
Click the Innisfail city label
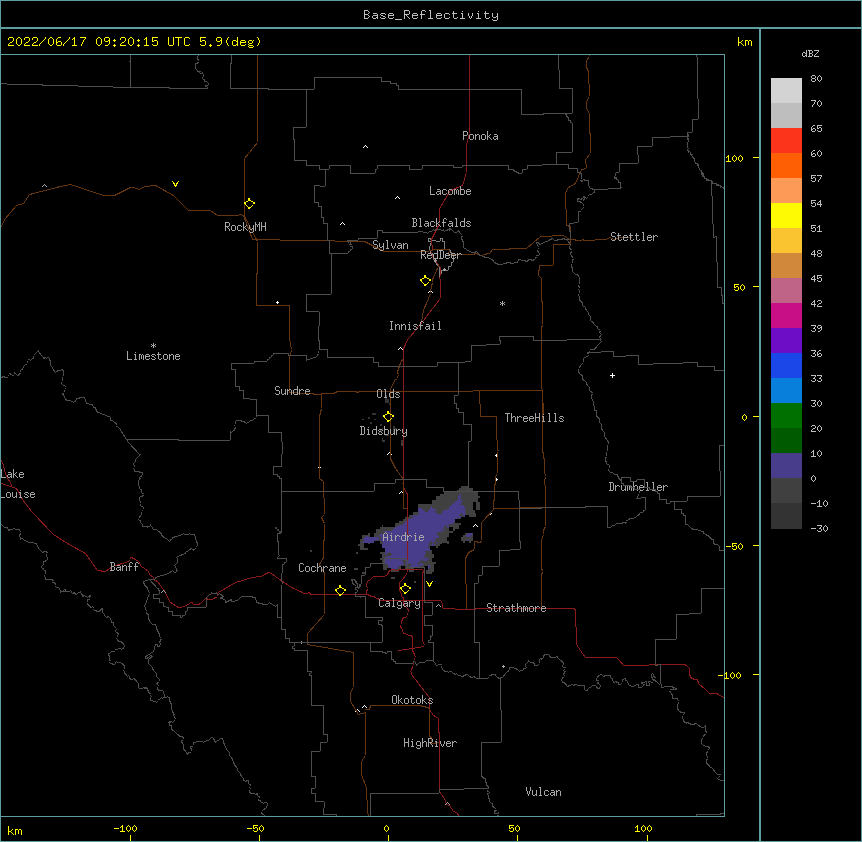[415, 326]
